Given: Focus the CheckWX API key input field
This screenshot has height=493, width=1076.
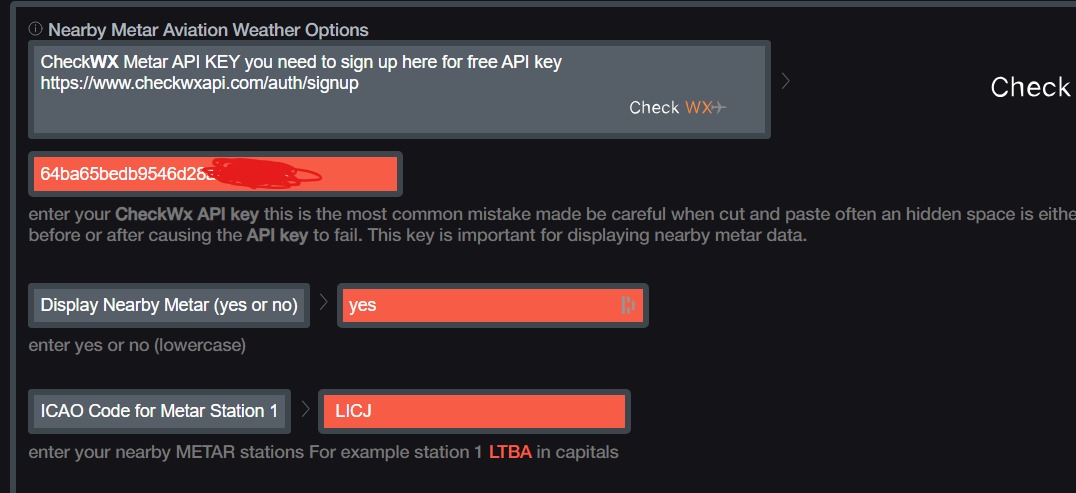Looking at the screenshot, I should click(x=215, y=174).
